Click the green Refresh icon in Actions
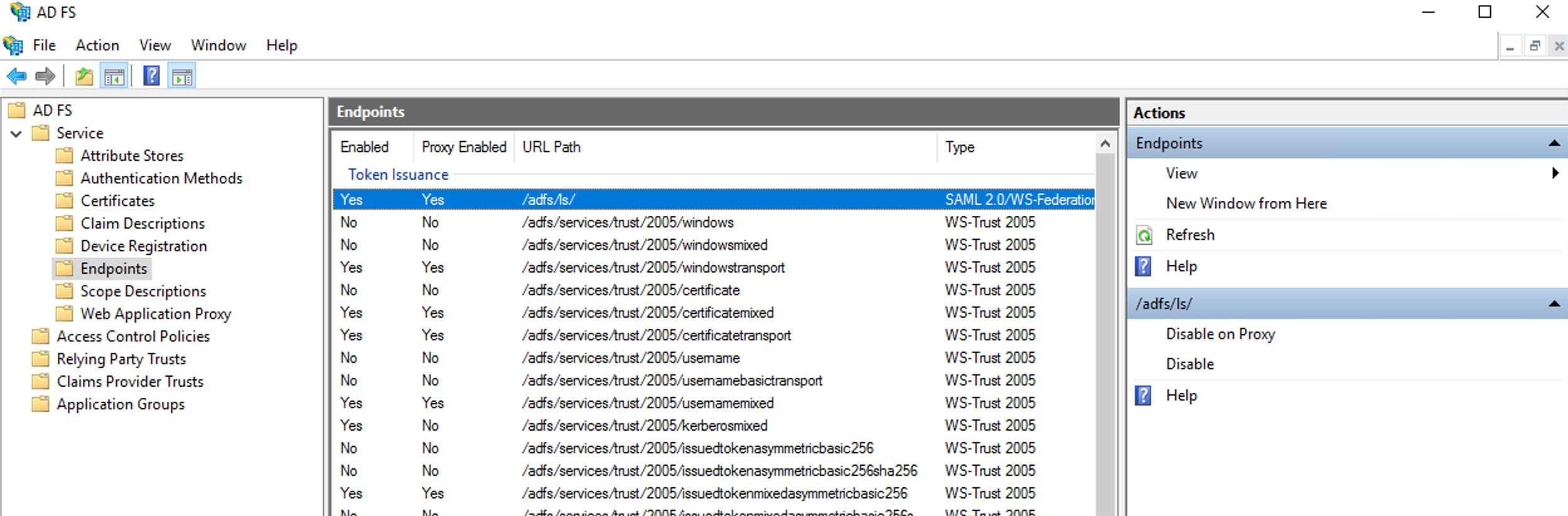 pos(1144,235)
